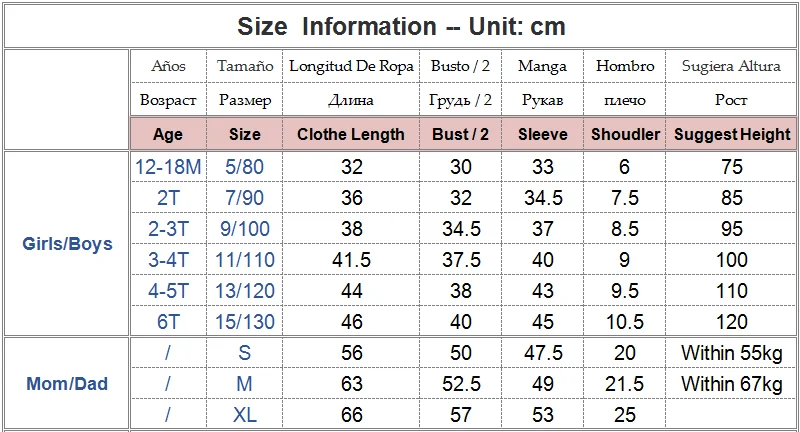Viewport: 800px width, 432px height.
Task: Select the 9/100 size cell
Action: click(x=244, y=229)
